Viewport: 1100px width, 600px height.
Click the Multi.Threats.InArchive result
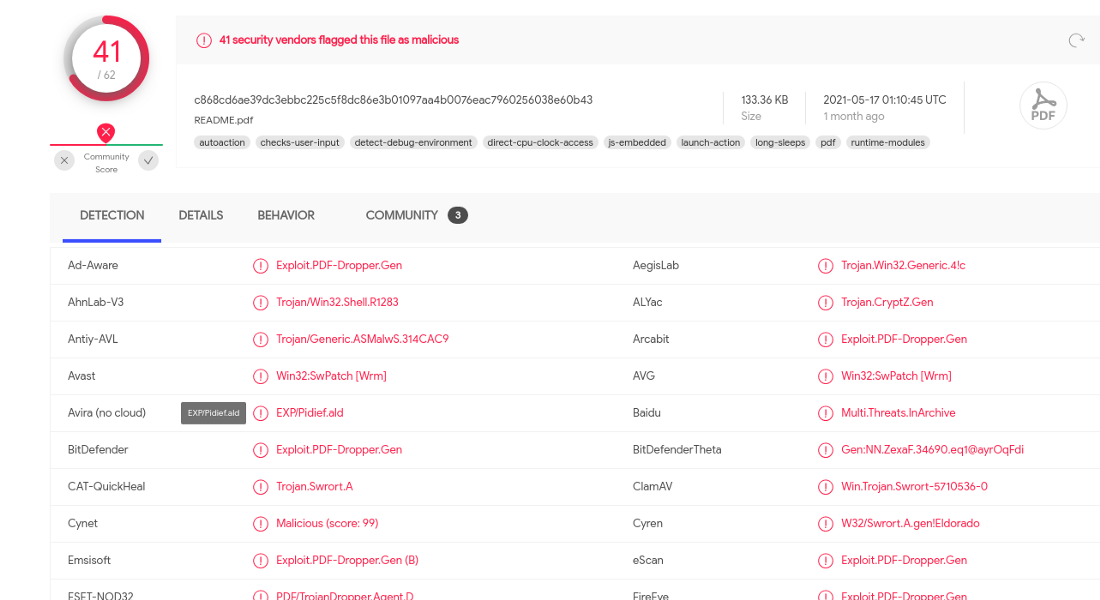coord(899,413)
